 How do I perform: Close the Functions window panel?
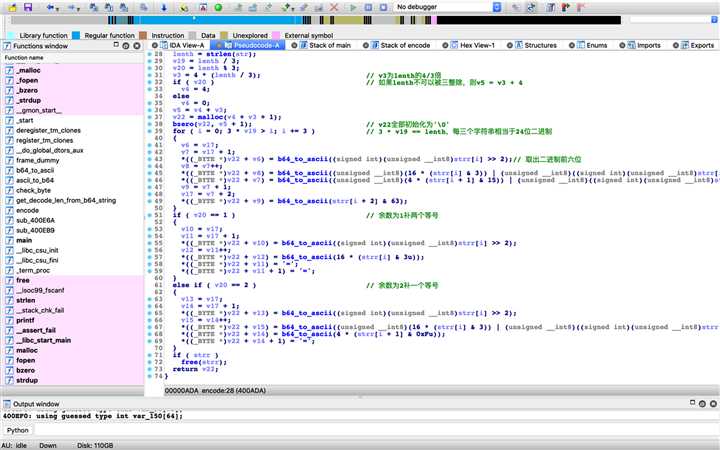click(x=137, y=46)
